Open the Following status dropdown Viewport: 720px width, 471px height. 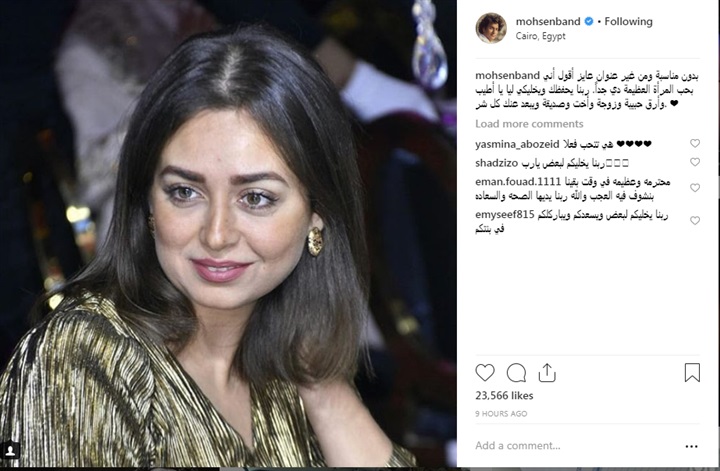(628, 22)
